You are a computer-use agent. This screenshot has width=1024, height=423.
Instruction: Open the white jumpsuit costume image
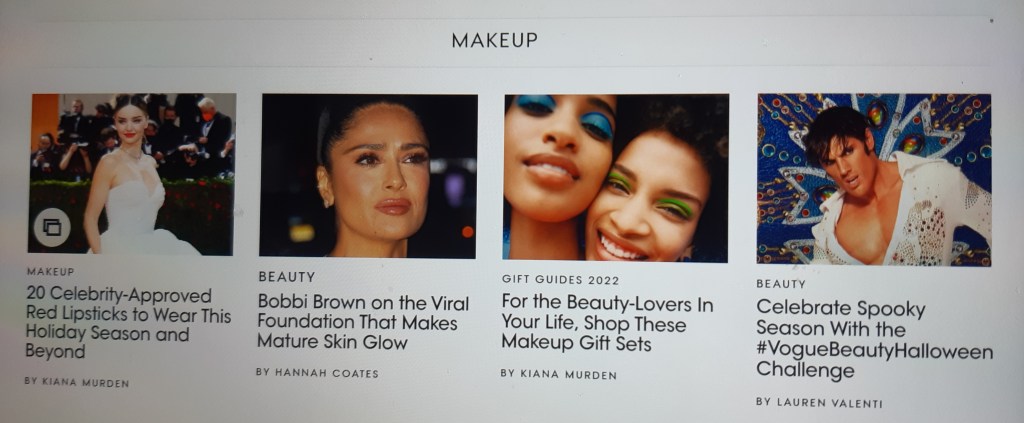coord(874,180)
